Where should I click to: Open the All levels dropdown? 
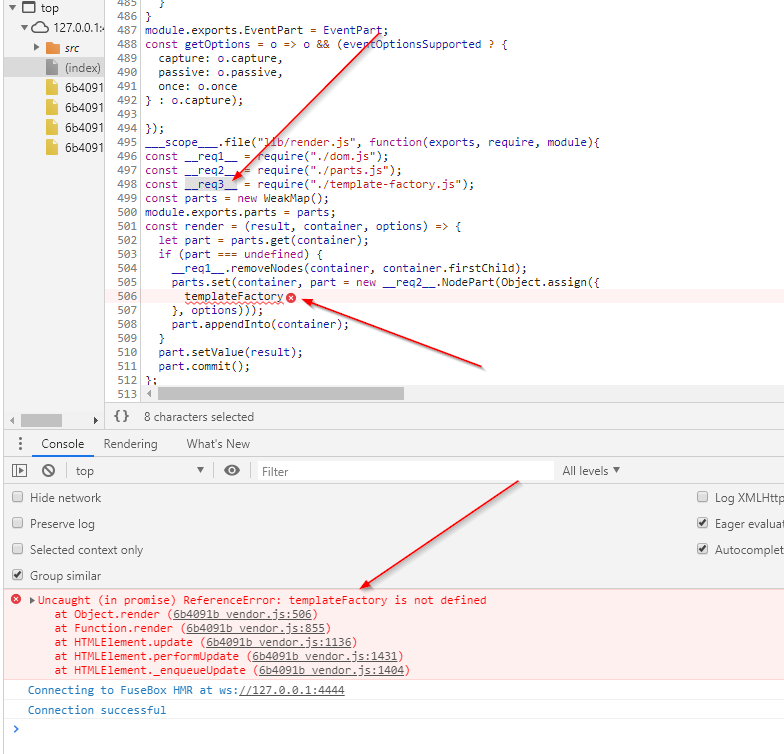(591, 470)
